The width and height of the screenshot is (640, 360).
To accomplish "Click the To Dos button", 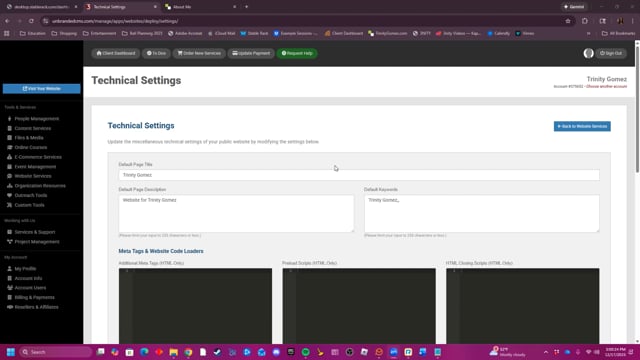I will coord(156,53).
